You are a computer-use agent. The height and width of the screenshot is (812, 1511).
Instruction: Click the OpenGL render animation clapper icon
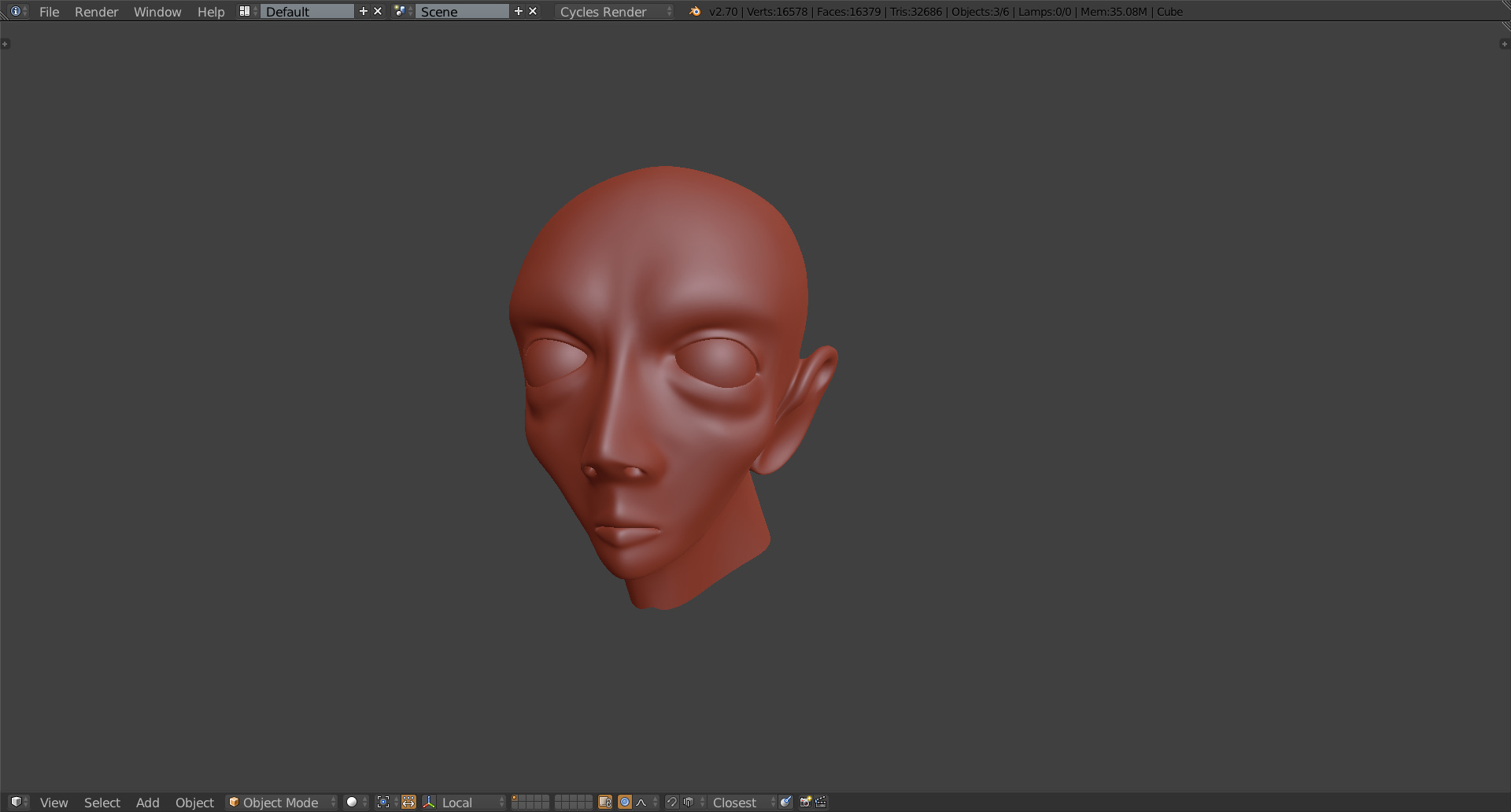pyautogui.click(x=821, y=802)
